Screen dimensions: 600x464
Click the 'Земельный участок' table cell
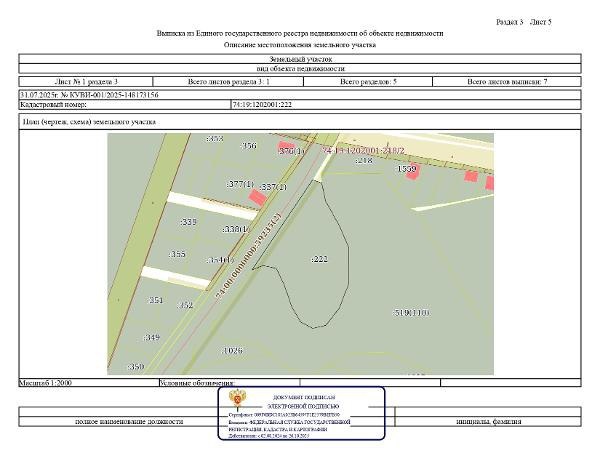pos(300,59)
